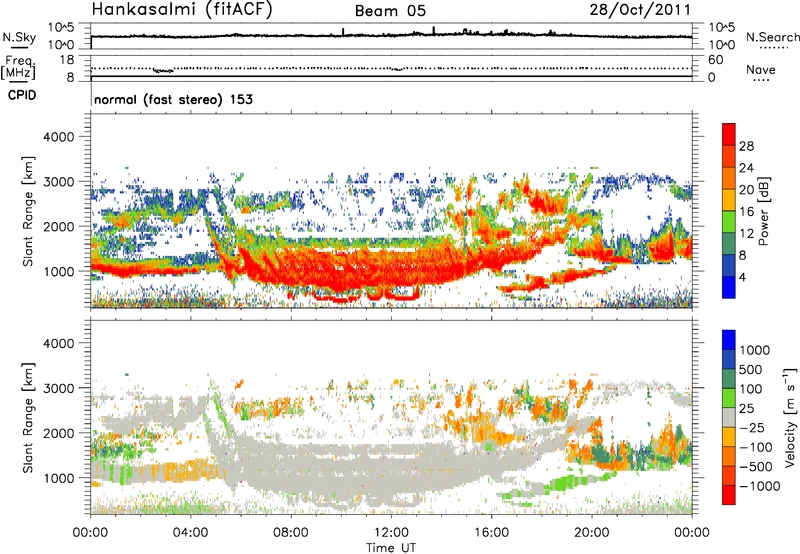Image resolution: width=800 pixels, height=554 pixels.
Task: Select the "Velocity [m s-1]" color bar label
Action: tap(790, 417)
